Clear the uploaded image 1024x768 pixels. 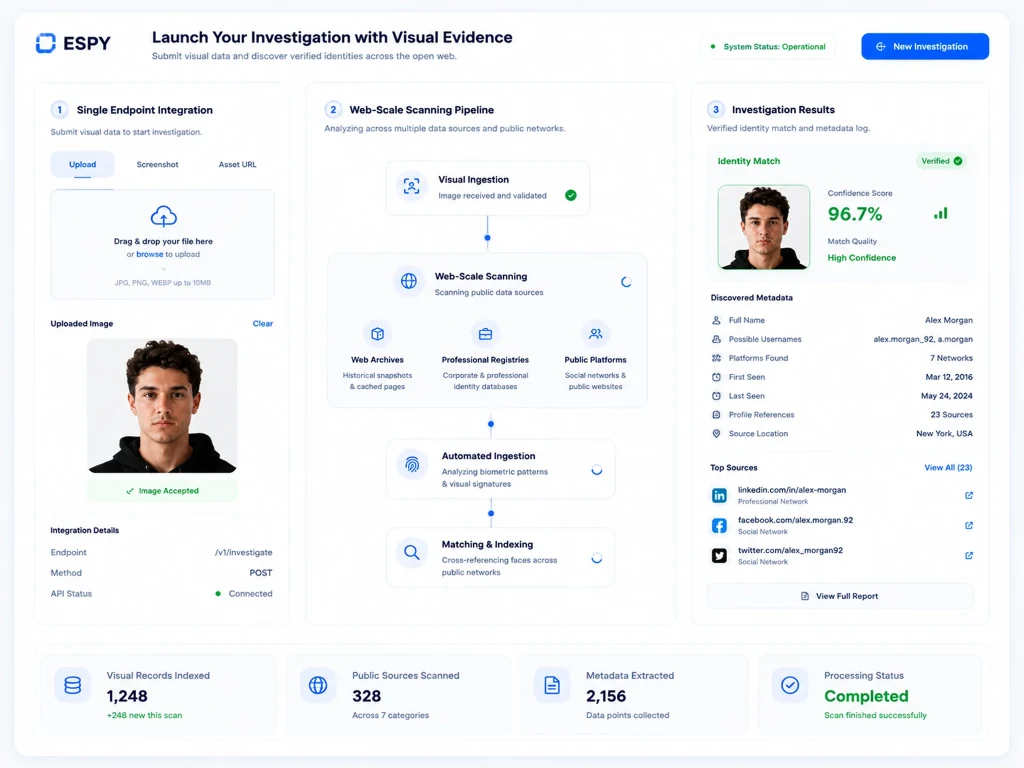tap(263, 323)
